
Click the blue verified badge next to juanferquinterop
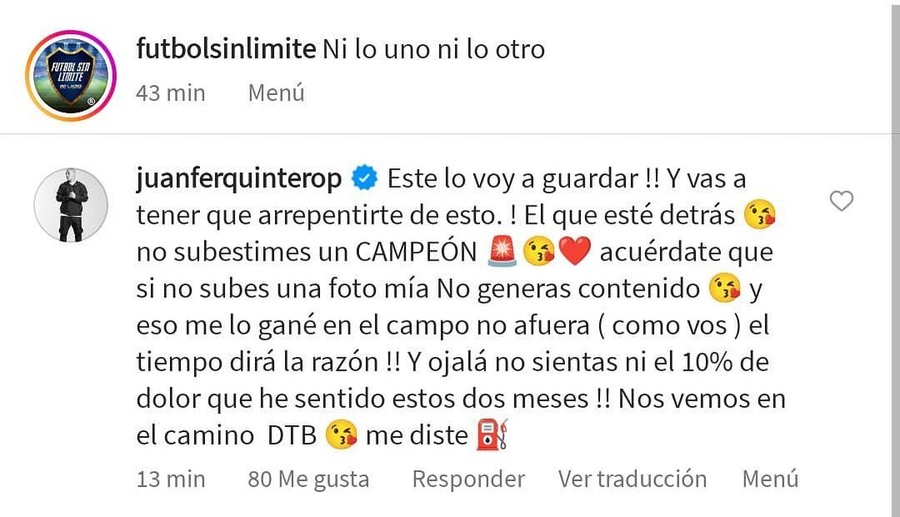pyautogui.click(x=364, y=179)
